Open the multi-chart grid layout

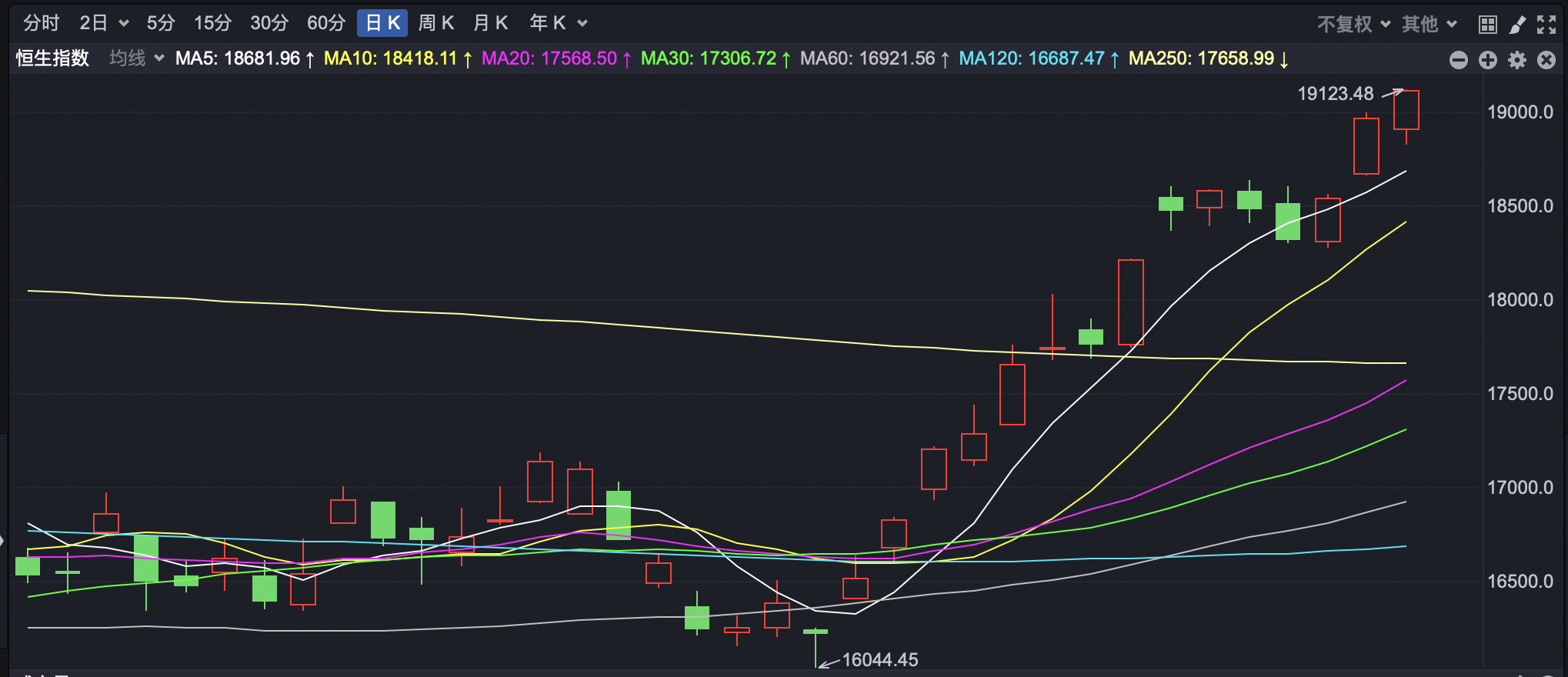[x=1488, y=25]
